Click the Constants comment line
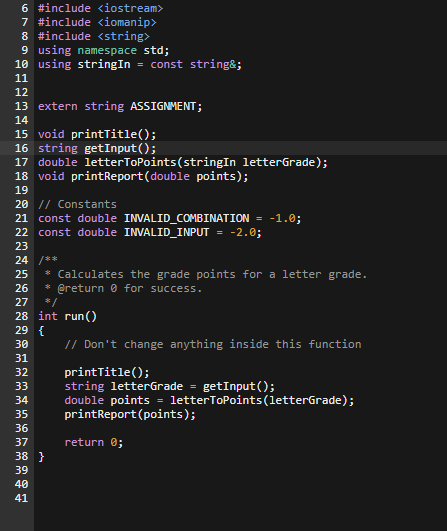Screen dimensions: 447x531 (77, 204)
